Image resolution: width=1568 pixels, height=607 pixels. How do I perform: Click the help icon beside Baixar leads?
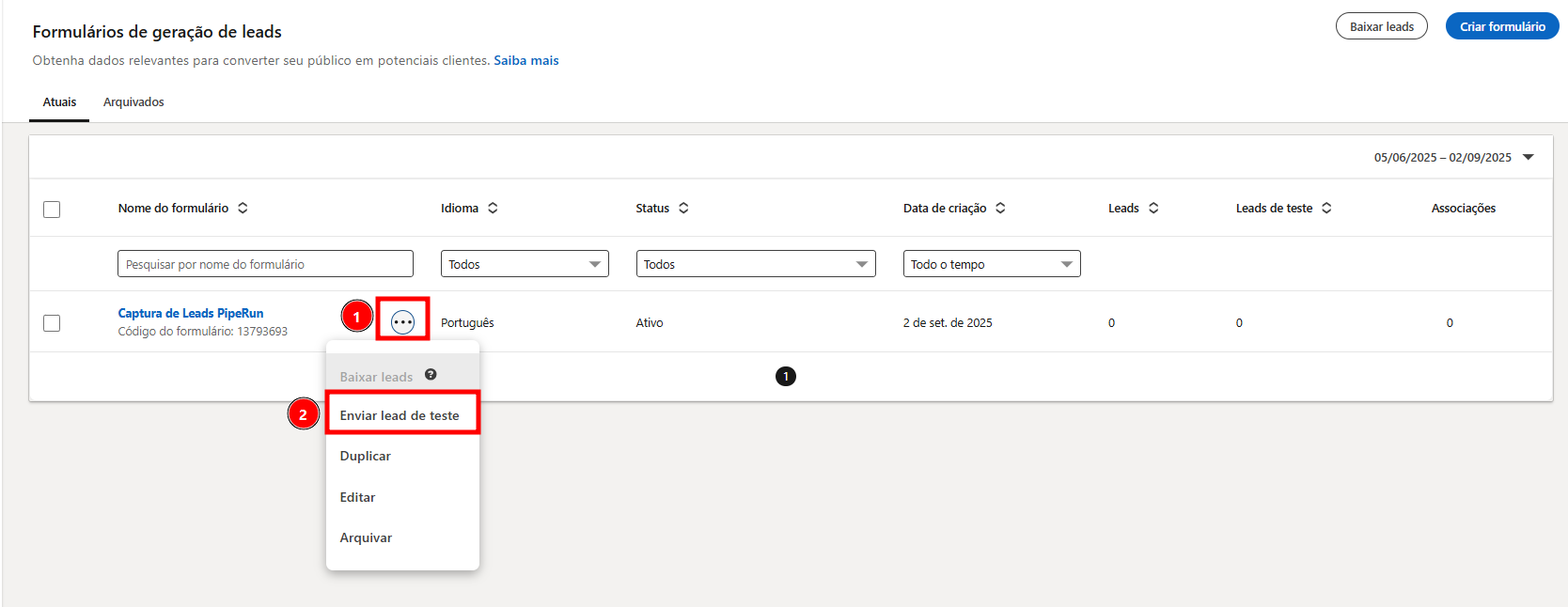(x=431, y=375)
